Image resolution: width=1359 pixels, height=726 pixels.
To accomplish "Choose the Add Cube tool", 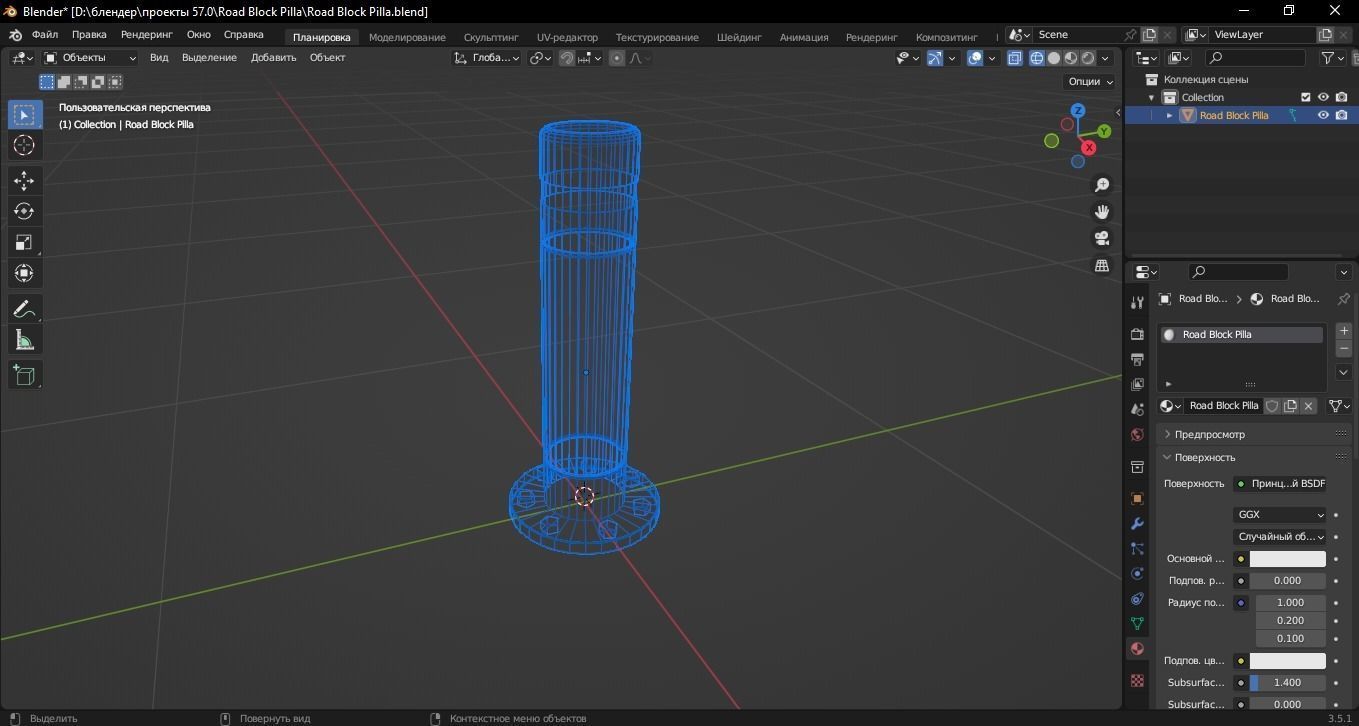I will coord(24,375).
